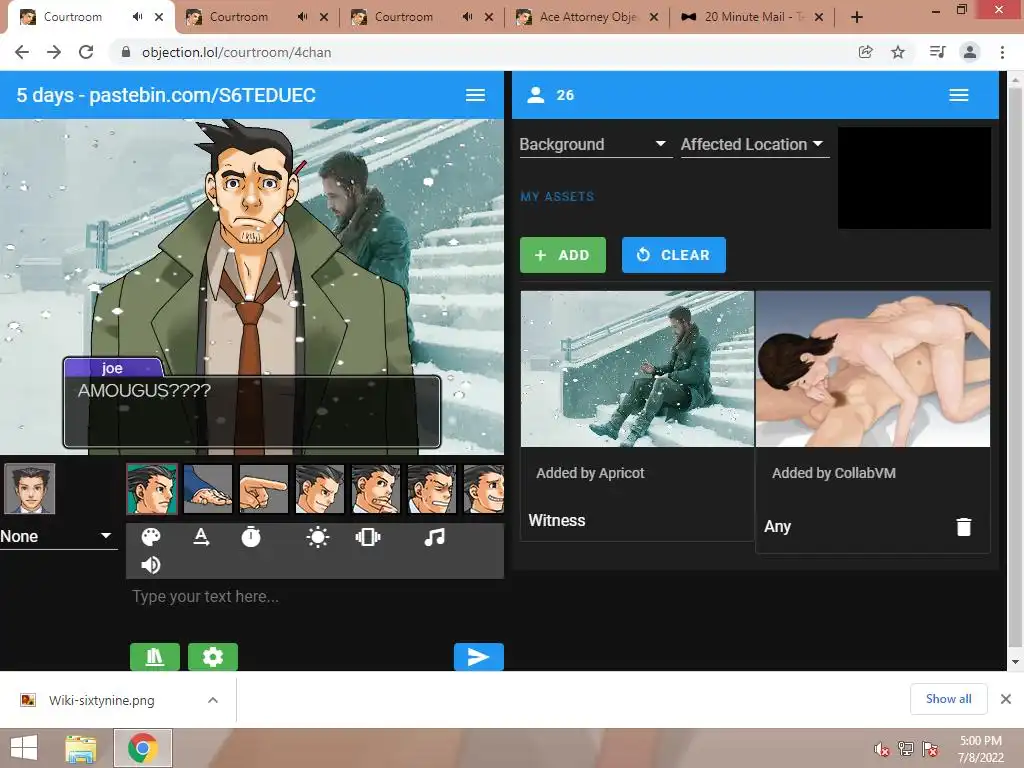Screen dimensions: 1024x768
Task: Open the Windows Start menu
Action: pos(24,748)
